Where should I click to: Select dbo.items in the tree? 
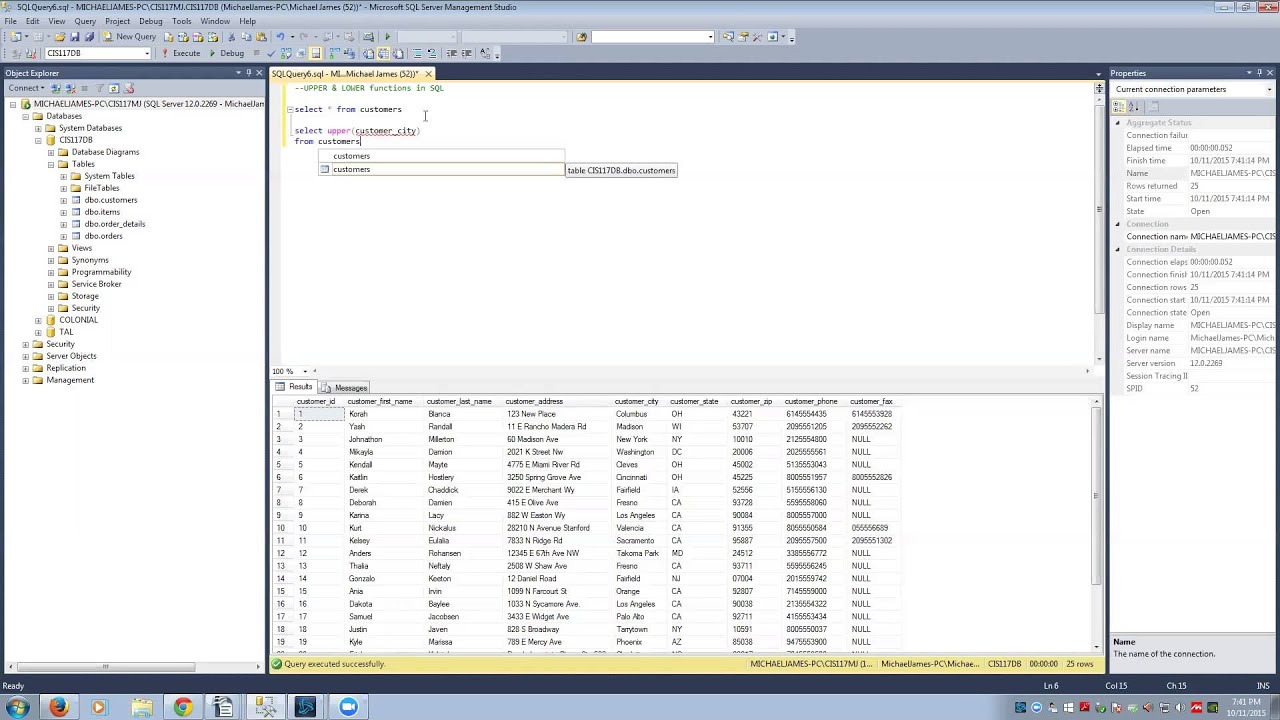(x=102, y=212)
